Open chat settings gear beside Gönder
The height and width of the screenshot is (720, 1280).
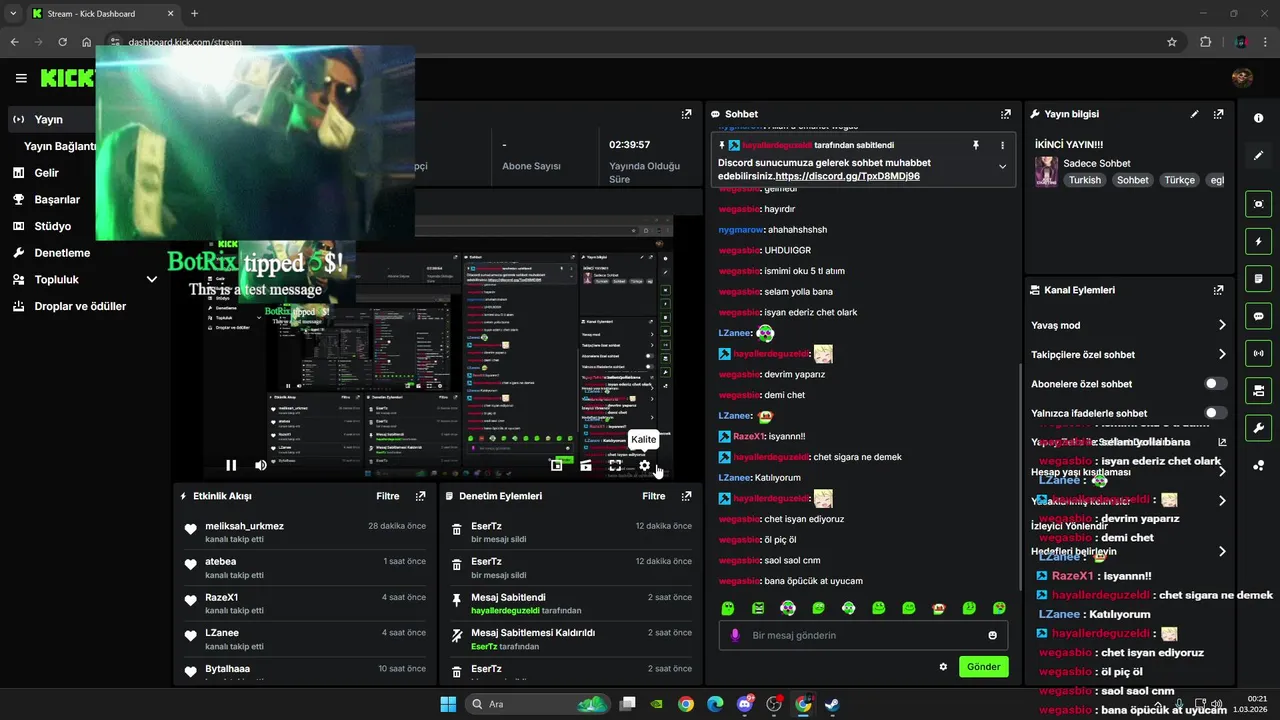click(943, 667)
